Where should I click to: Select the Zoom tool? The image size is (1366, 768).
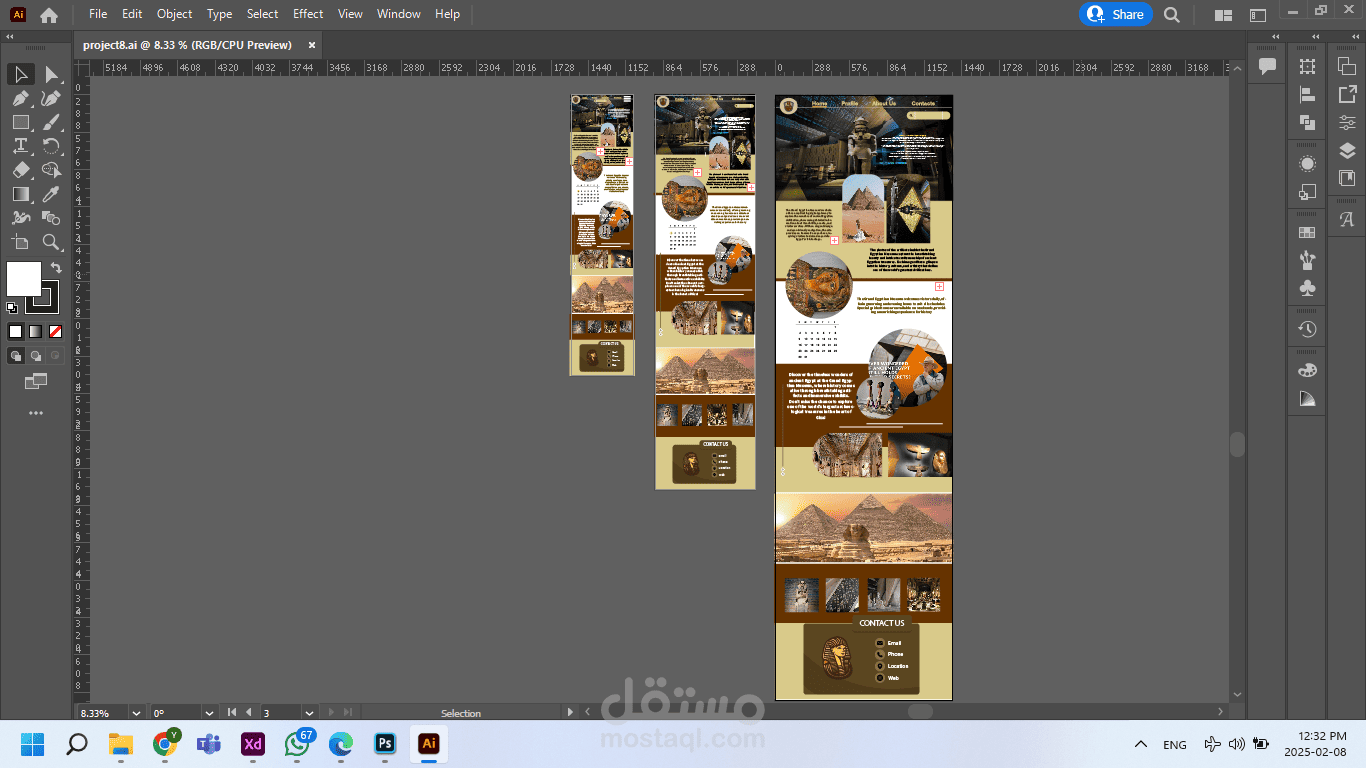[52, 243]
